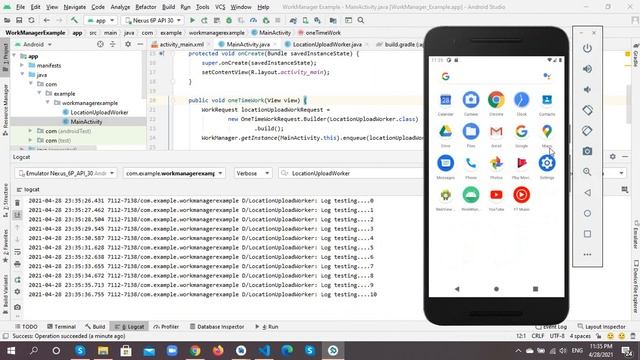The height and width of the screenshot is (360, 640).
Task: Open the Refactor menu
Action: [x=146, y=7]
